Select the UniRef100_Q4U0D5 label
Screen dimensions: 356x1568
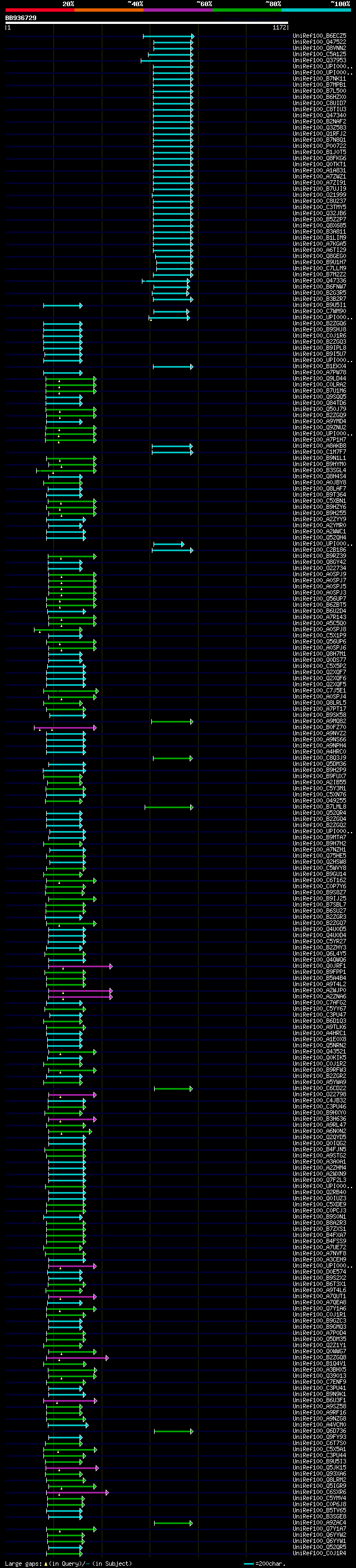coord(319,929)
